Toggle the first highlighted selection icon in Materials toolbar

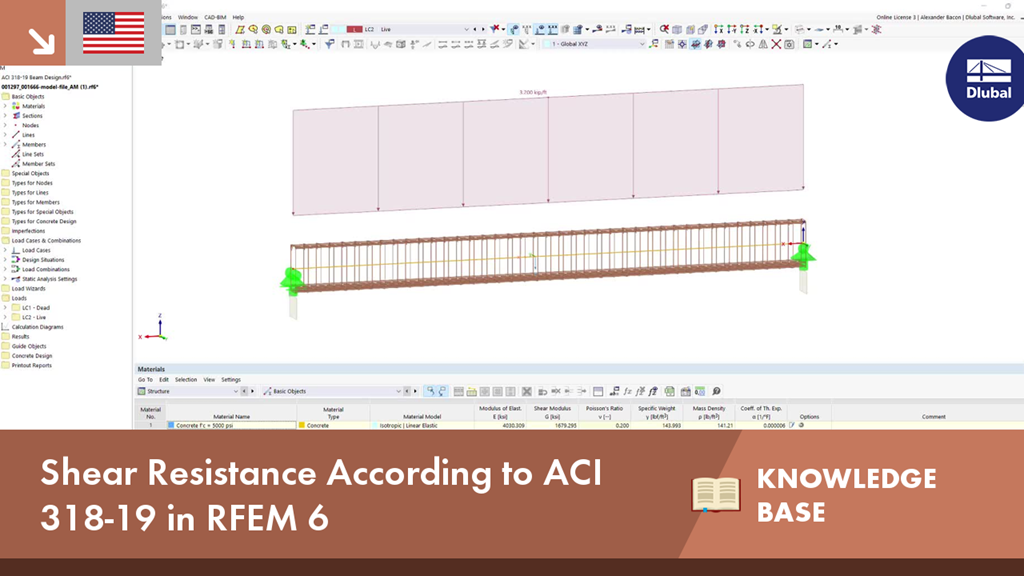tap(430, 391)
